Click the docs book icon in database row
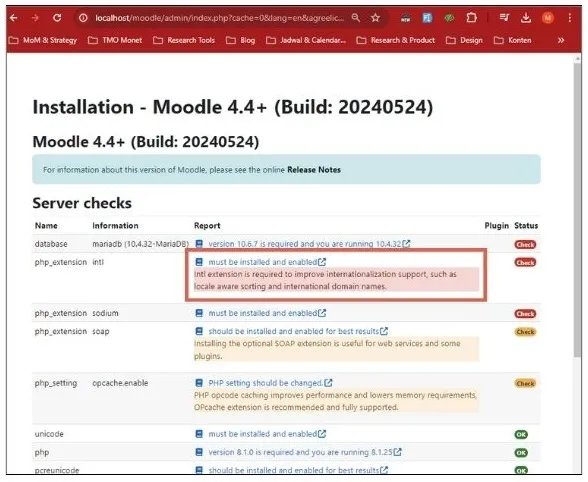The width and height of the screenshot is (588, 482). pos(199,244)
